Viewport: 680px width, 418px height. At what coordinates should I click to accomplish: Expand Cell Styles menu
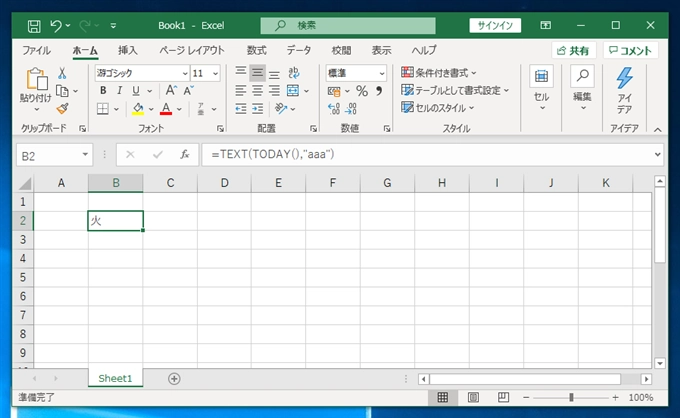437,108
